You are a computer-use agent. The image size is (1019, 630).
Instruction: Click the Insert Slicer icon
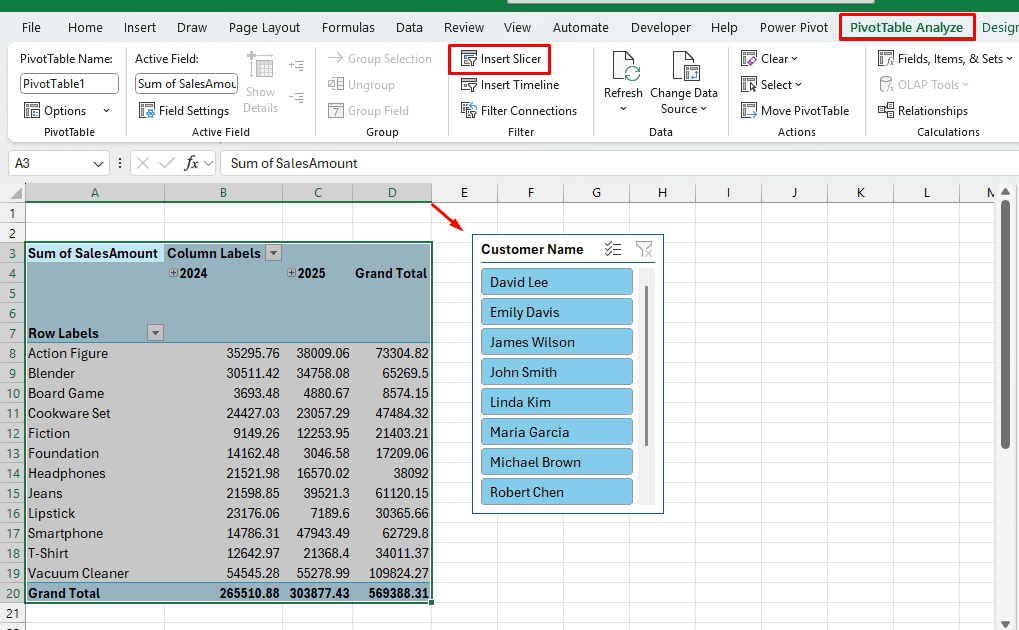[x=468, y=59]
